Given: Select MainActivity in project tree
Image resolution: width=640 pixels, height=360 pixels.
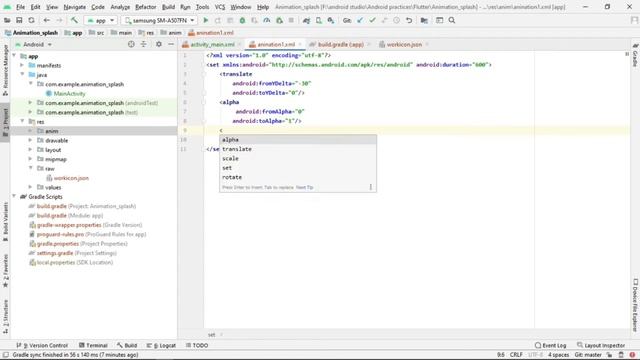Looking at the screenshot, I should coord(69,93).
